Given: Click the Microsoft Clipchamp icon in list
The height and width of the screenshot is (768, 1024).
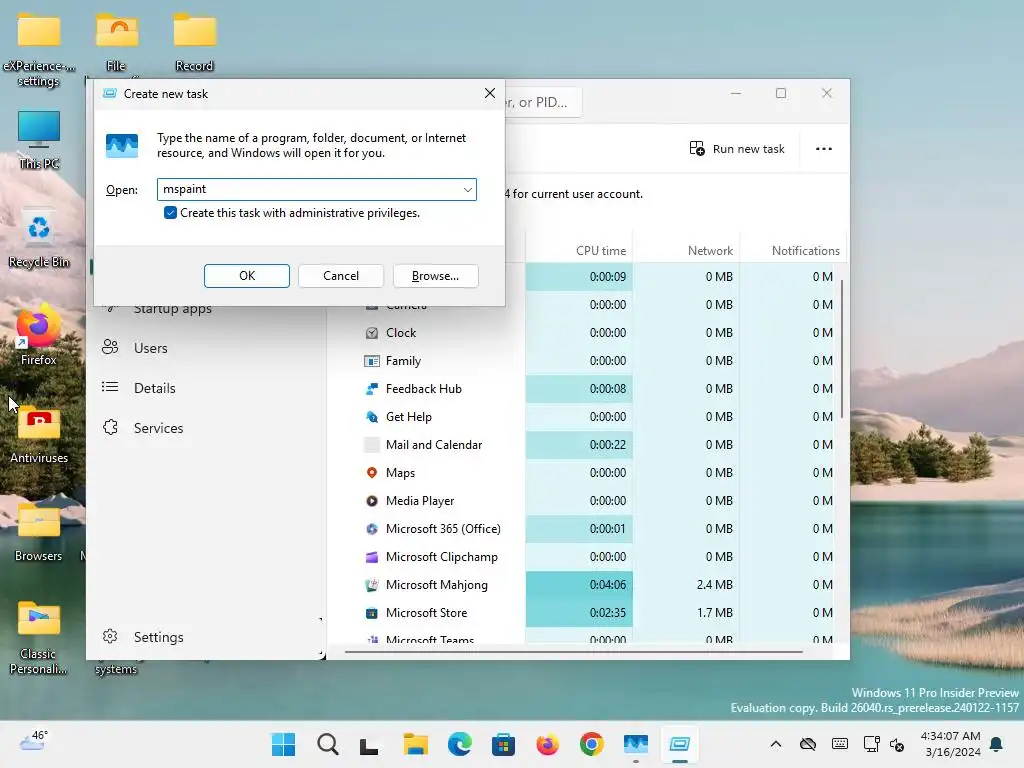Looking at the screenshot, I should [x=372, y=557].
